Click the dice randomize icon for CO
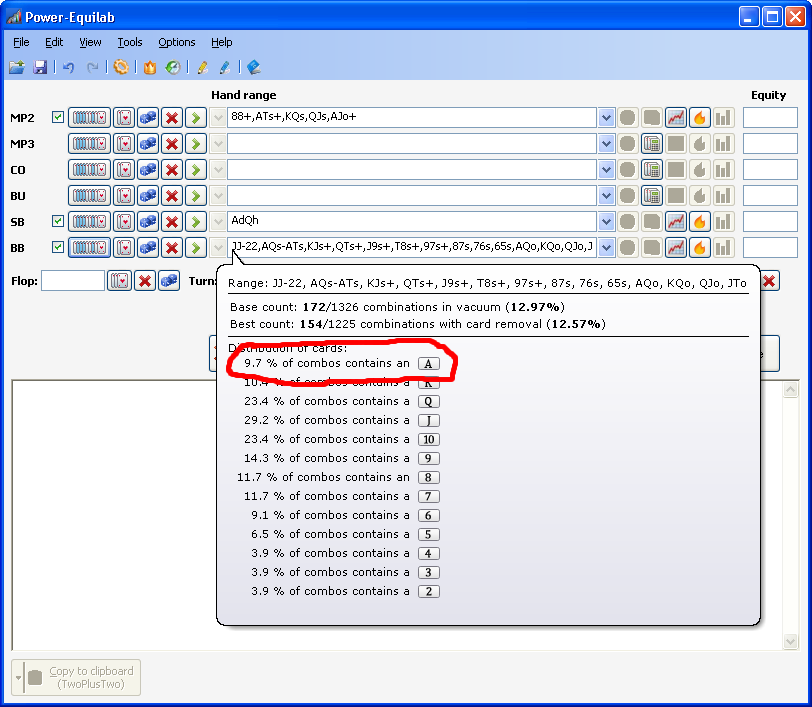Screen dimensions: 812x707 (148, 169)
